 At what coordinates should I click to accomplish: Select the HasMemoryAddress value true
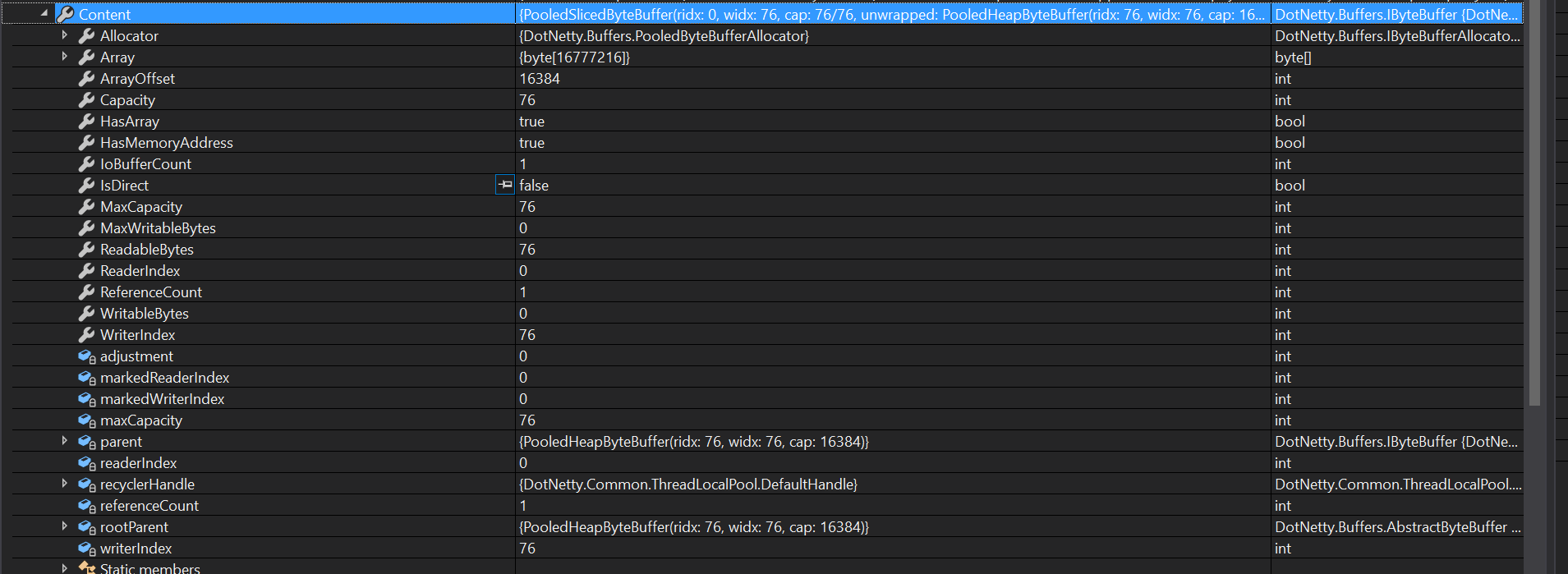pyautogui.click(x=532, y=142)
